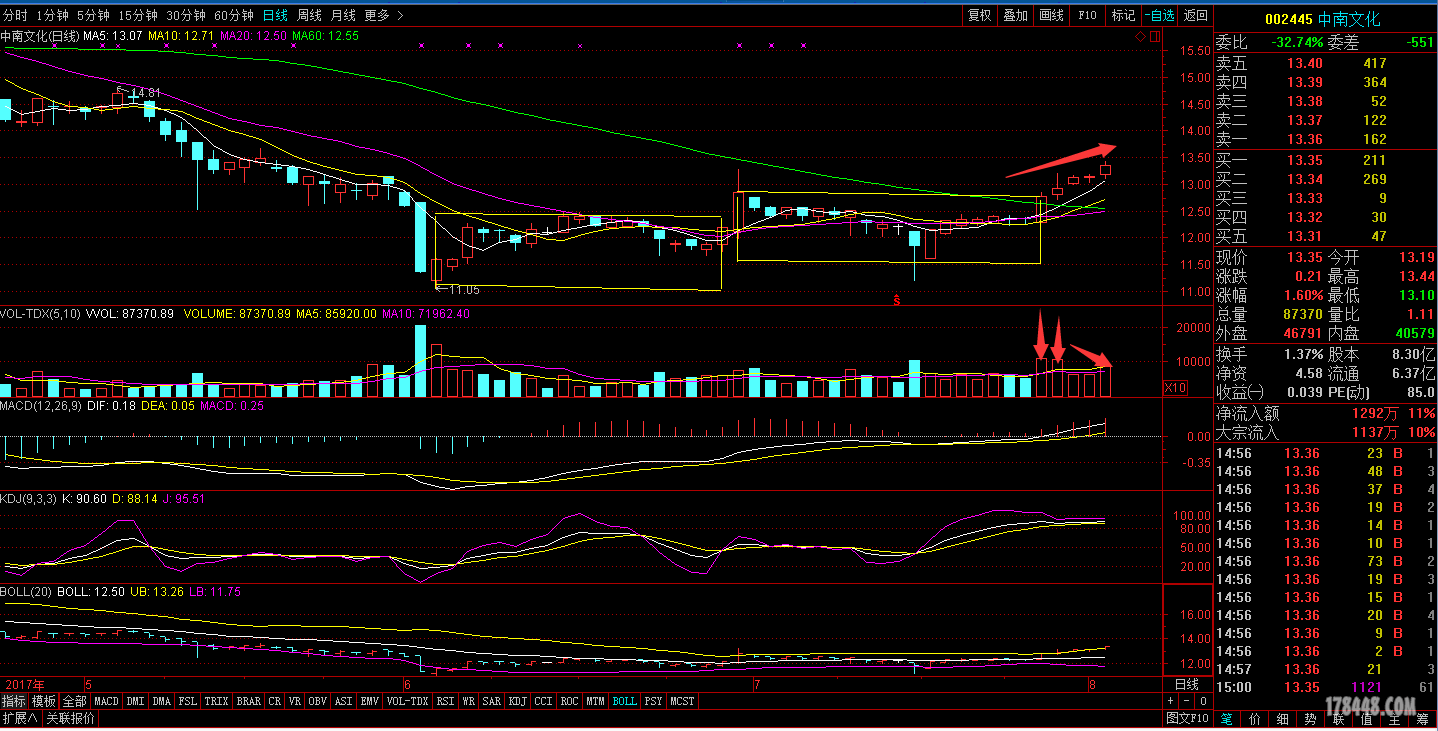Viewport: 1438px width, 731px height.
Task: Select the highlighted BOLL indicator tab
Action: [x=624, y=701]
